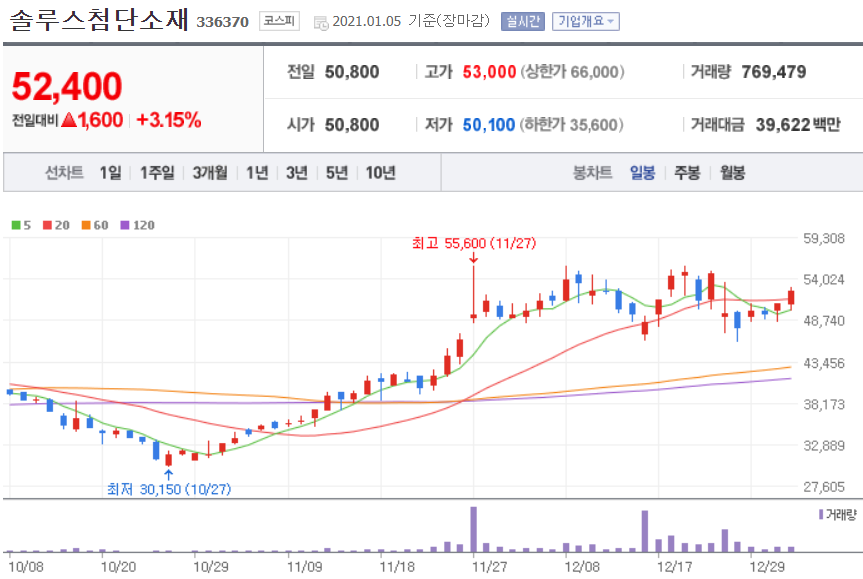Click the 최고 55,600 (11/27) chart marker
Screen dimensions: 863x579
pos(474,243)
